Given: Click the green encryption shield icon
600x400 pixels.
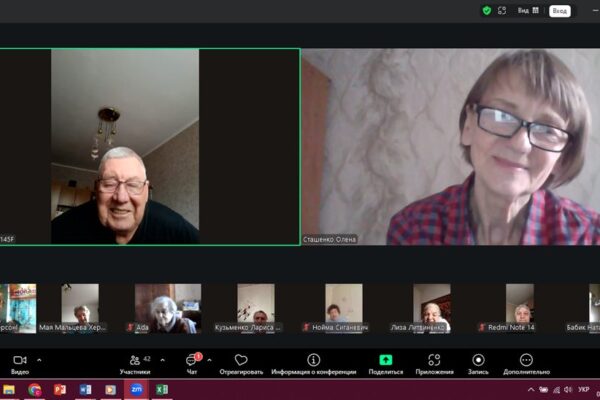Looking at the screenshot, I should (x=487, y=10).
